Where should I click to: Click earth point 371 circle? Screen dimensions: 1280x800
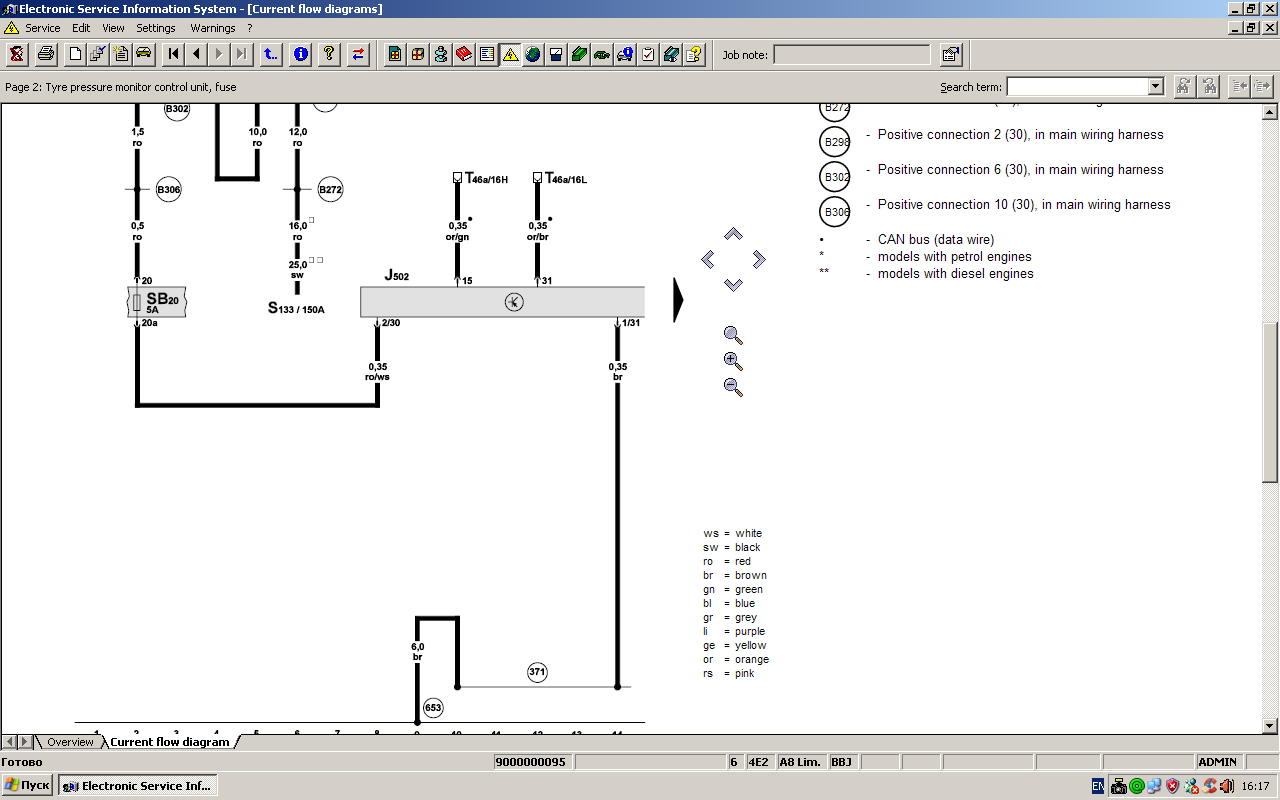click(537, 672)
